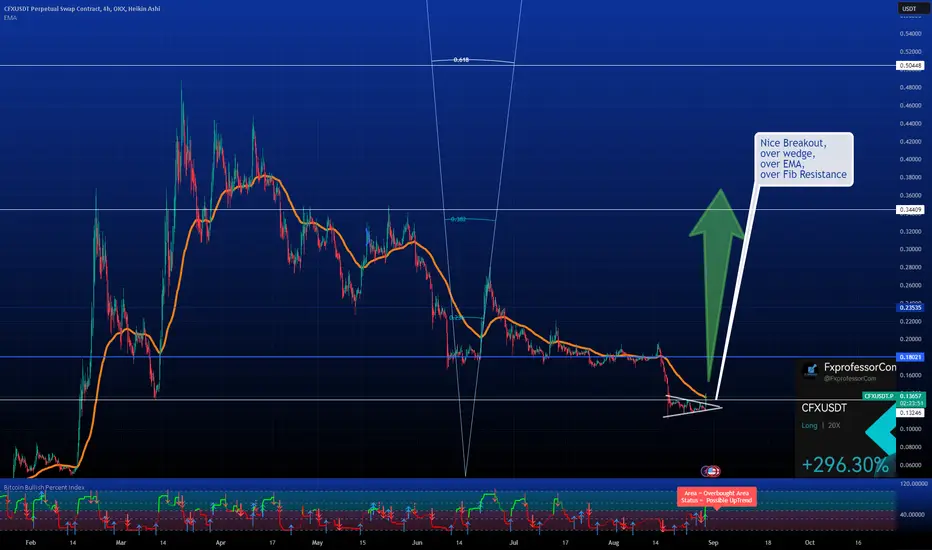This screenshot has height=550, width=932.
Task: Click the Long position label
Action: 809,425
